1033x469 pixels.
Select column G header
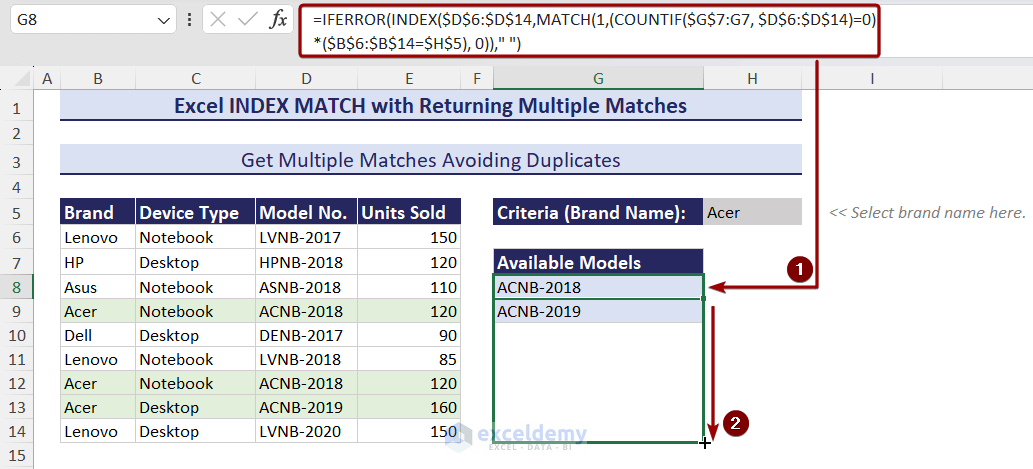point(597,79)
